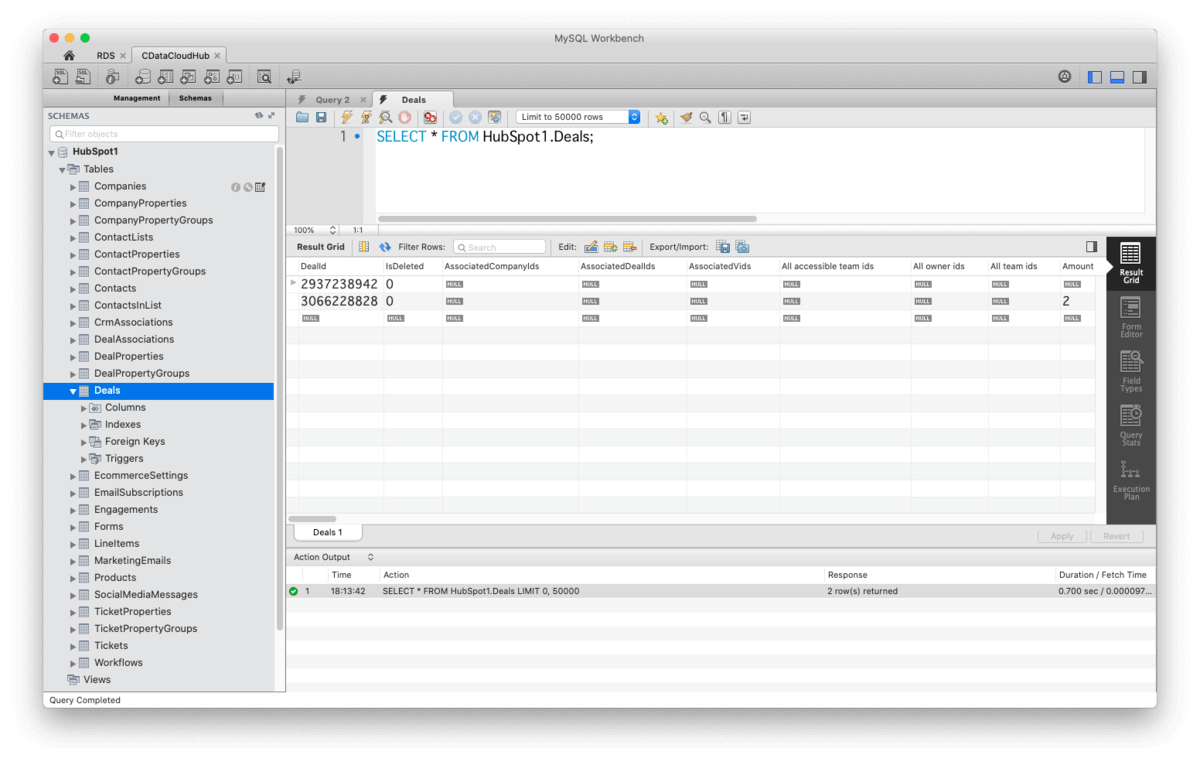Open the Form Editor side panel
The image size is (1200, 765).
(x=1130, y=317)
